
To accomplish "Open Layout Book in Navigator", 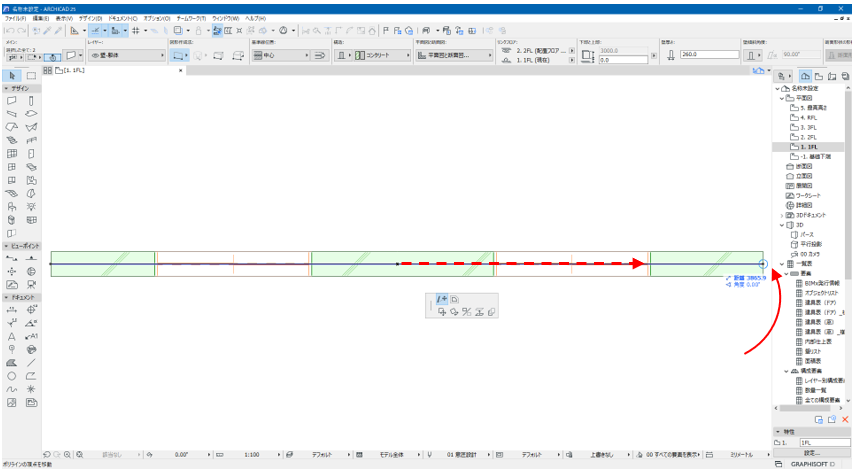I will tap(832, 76).
